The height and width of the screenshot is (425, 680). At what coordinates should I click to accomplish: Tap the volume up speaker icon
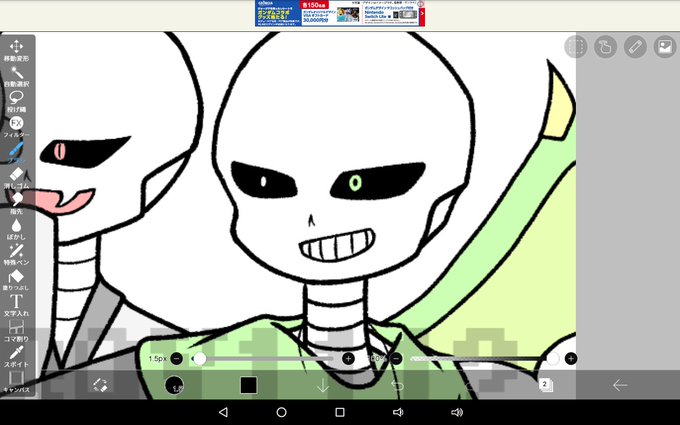(457, 412)
